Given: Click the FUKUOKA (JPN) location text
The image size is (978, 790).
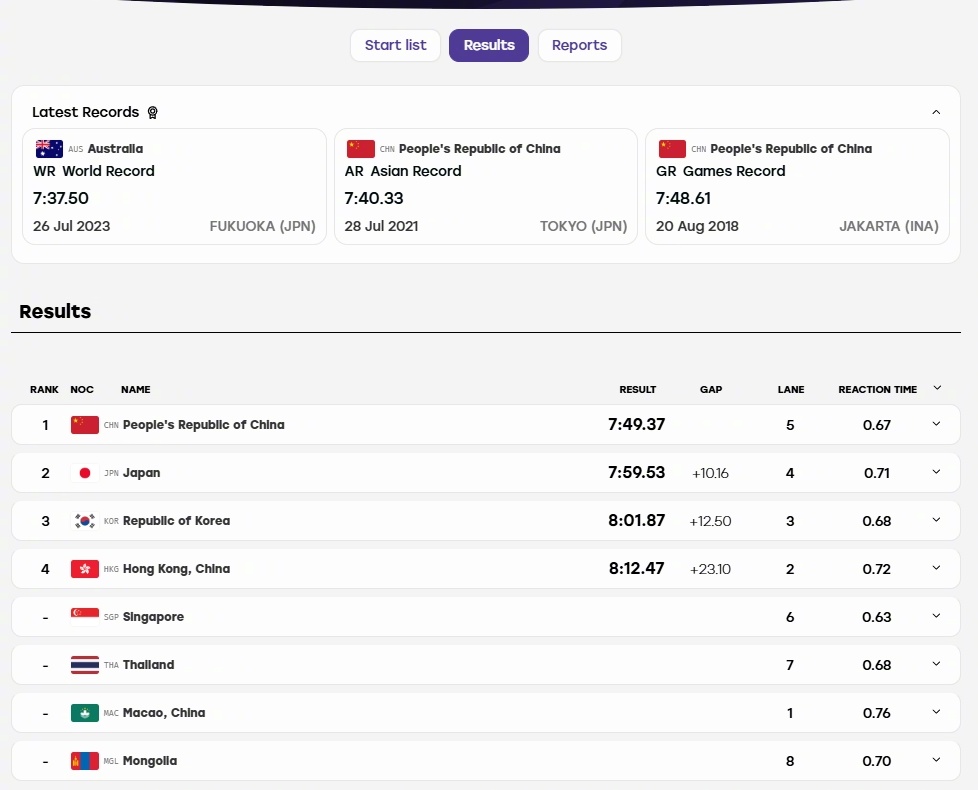Looking at the screenshot, I should pos(263,226).
